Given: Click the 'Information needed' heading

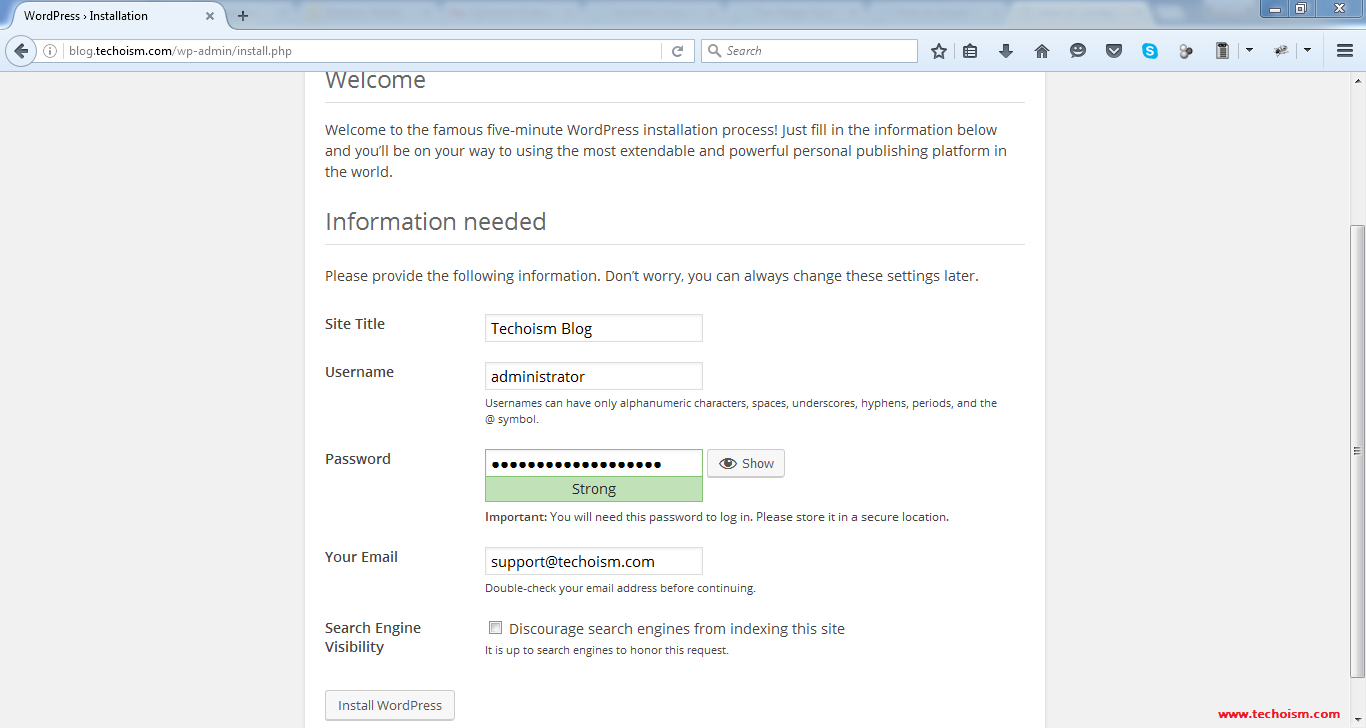Looking at the screenshot, I should point(436,221).
